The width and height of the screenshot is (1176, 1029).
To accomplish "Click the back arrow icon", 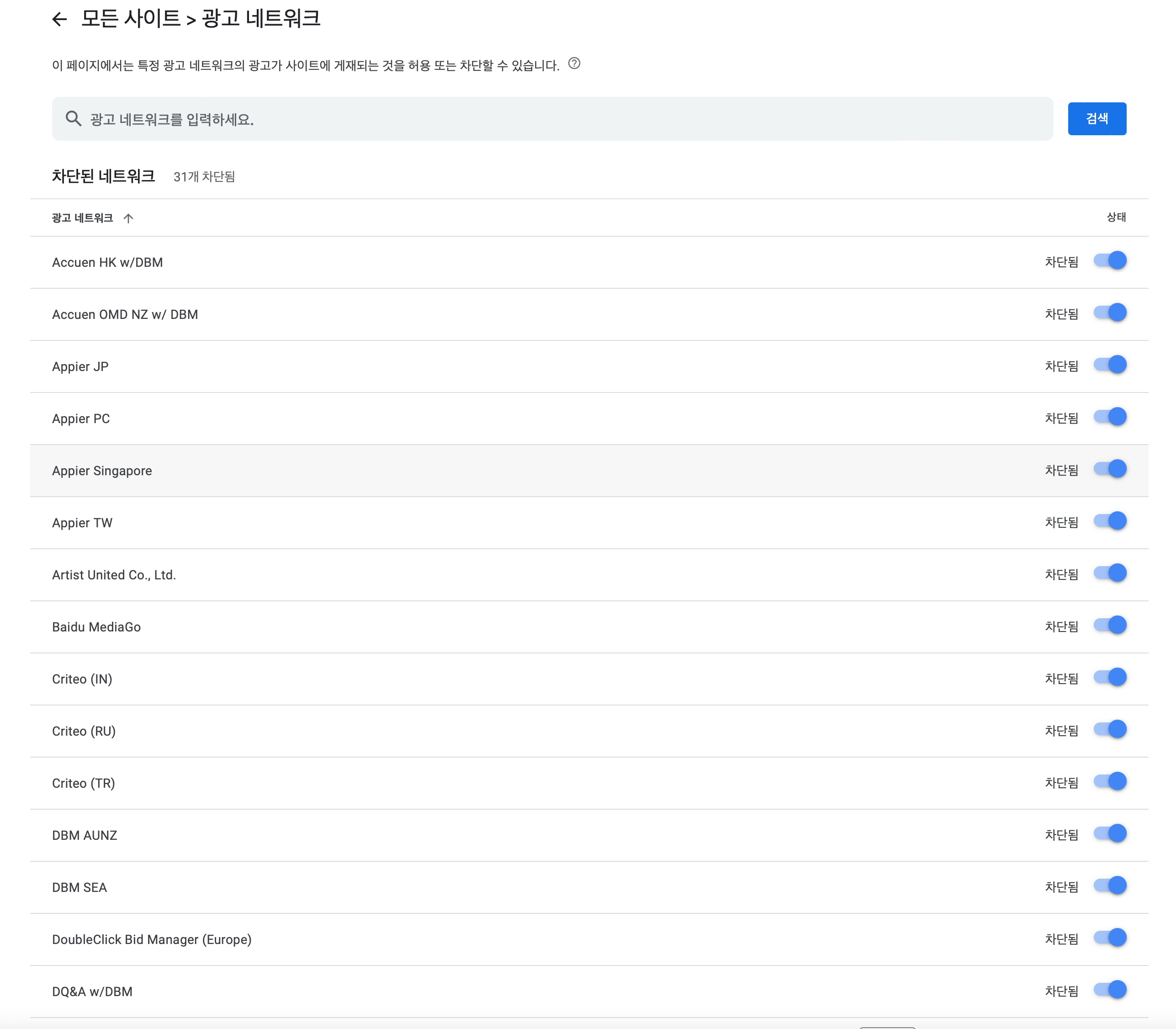I will (x=60, y=20).
